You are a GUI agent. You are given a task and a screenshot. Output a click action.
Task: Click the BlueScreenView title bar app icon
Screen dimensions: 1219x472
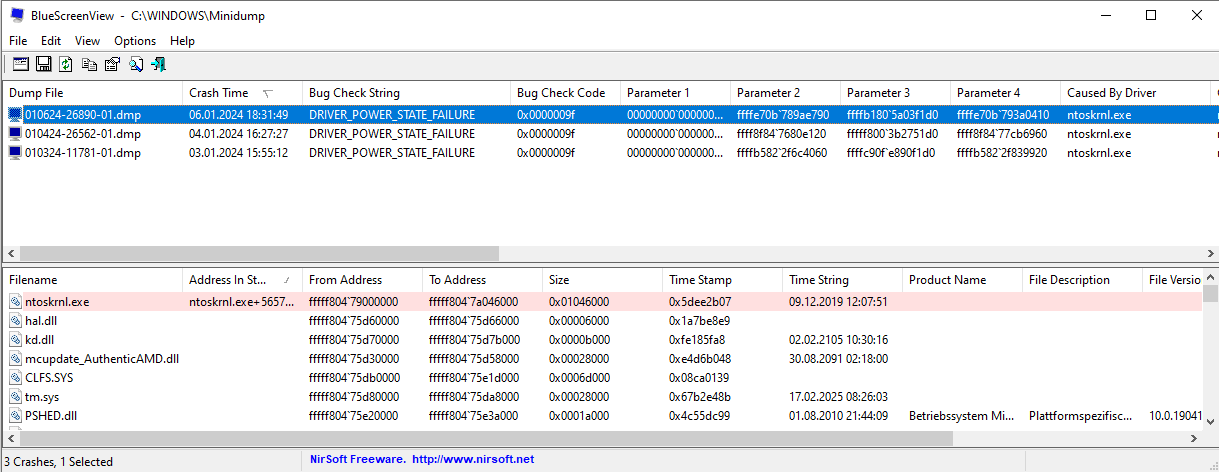18,16
